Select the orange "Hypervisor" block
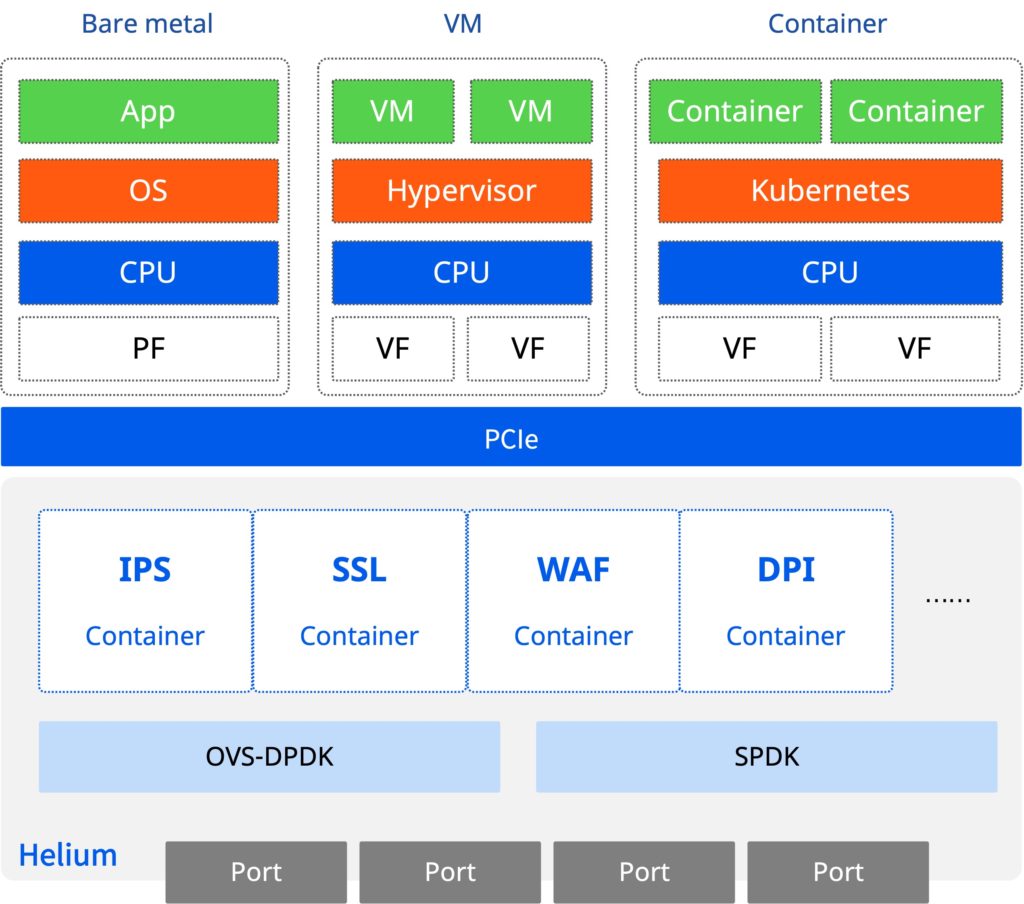The width and height of the screenshot is (1024, 904). (462, 191)
